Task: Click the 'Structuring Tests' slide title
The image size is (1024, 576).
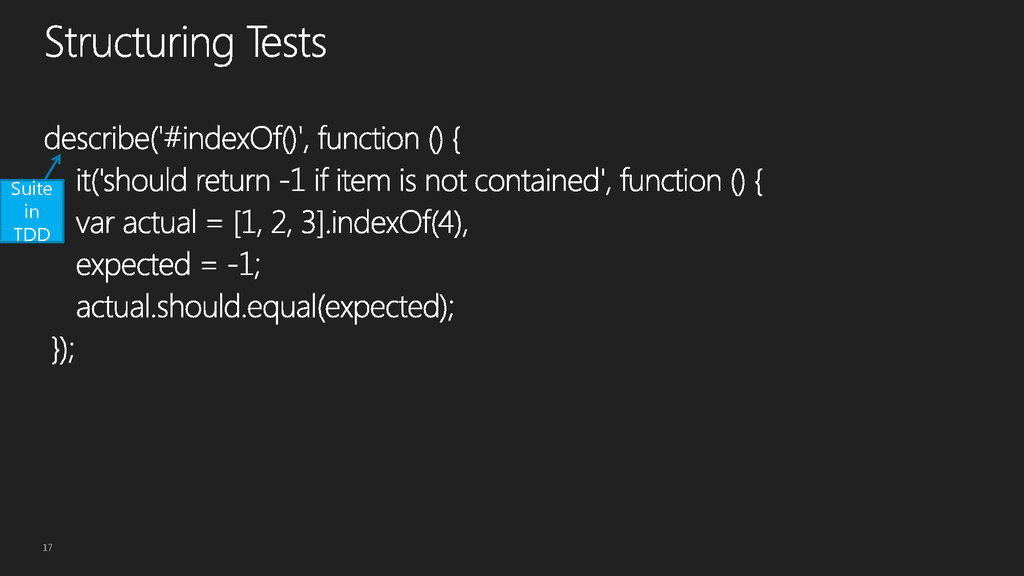Action: coord(185,44)
